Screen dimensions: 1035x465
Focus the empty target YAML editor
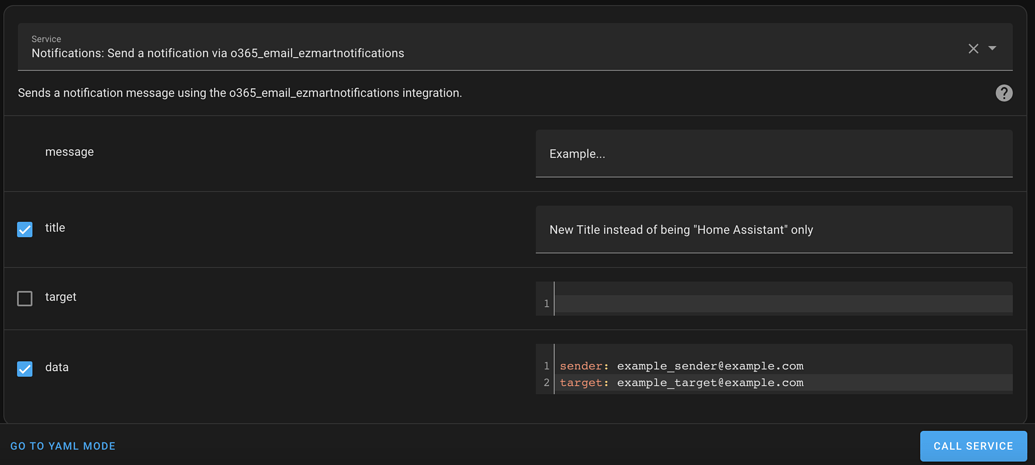point(783,302)
